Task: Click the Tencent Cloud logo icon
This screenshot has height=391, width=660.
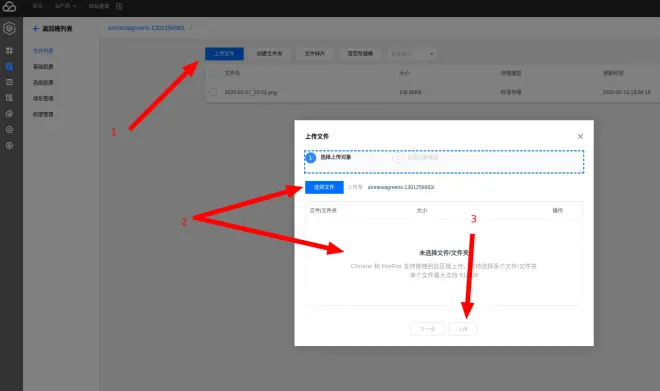Action: pyautogui.click(x=9, y=6)
